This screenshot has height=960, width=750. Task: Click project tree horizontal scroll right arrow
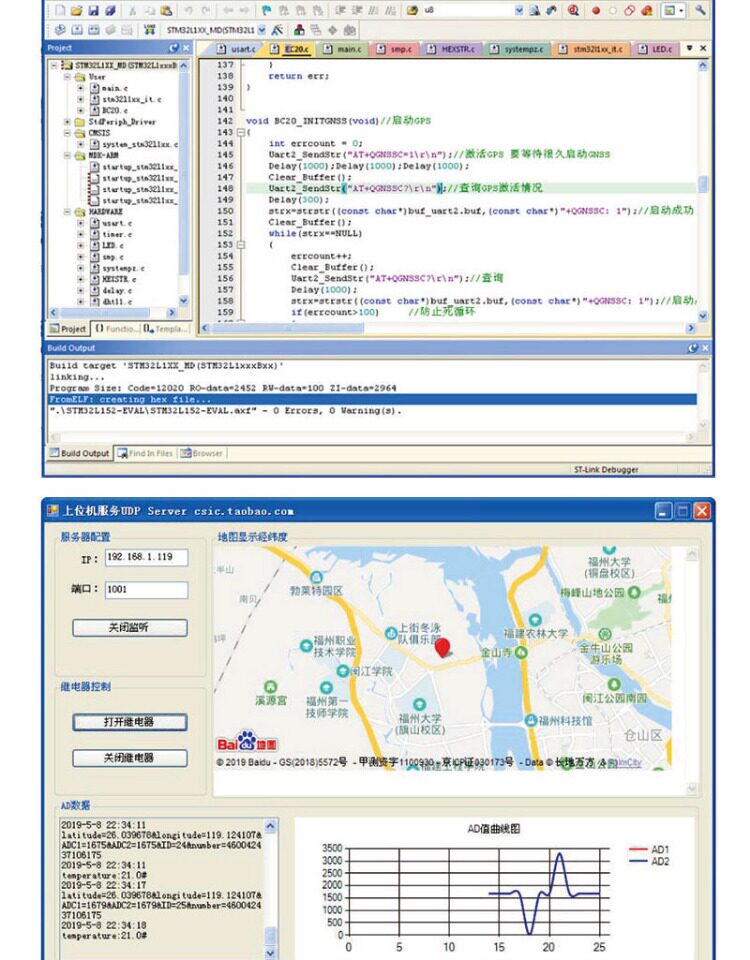click(171, 313)
